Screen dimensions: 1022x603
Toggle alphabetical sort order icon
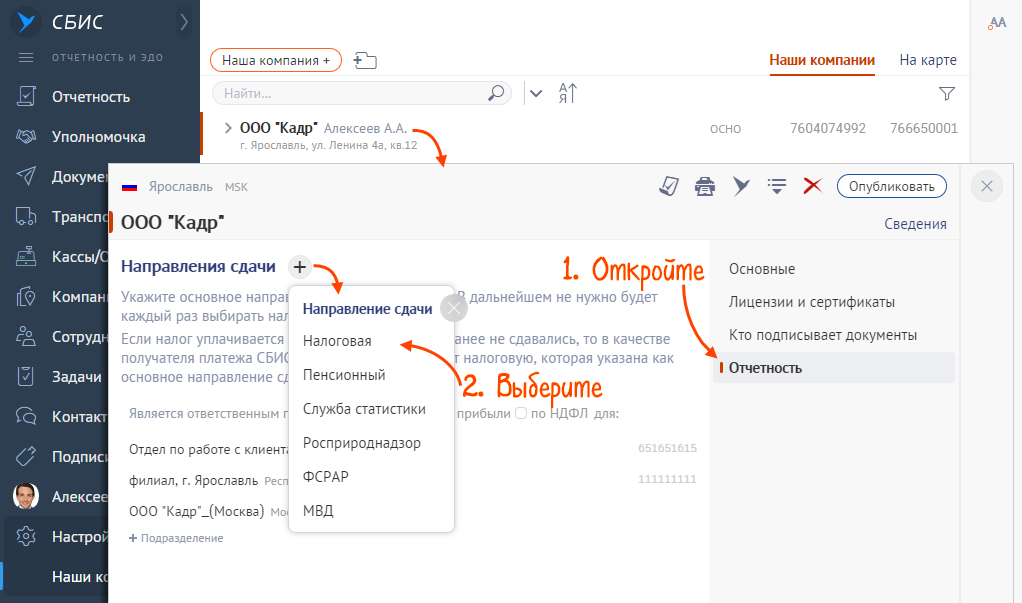[x=568, y=93]
